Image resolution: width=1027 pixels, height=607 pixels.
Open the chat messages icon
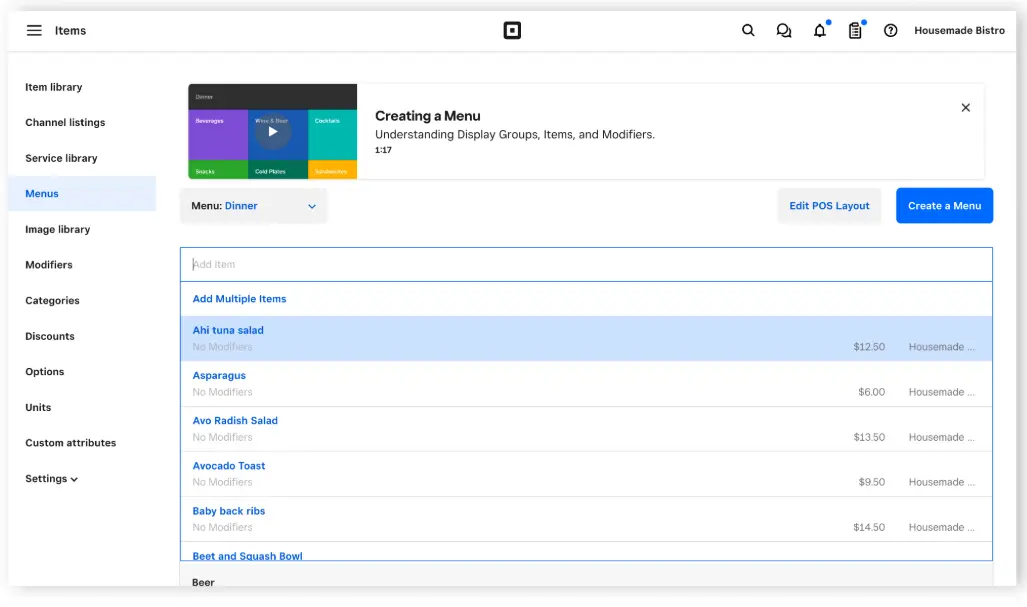[783, 31]
